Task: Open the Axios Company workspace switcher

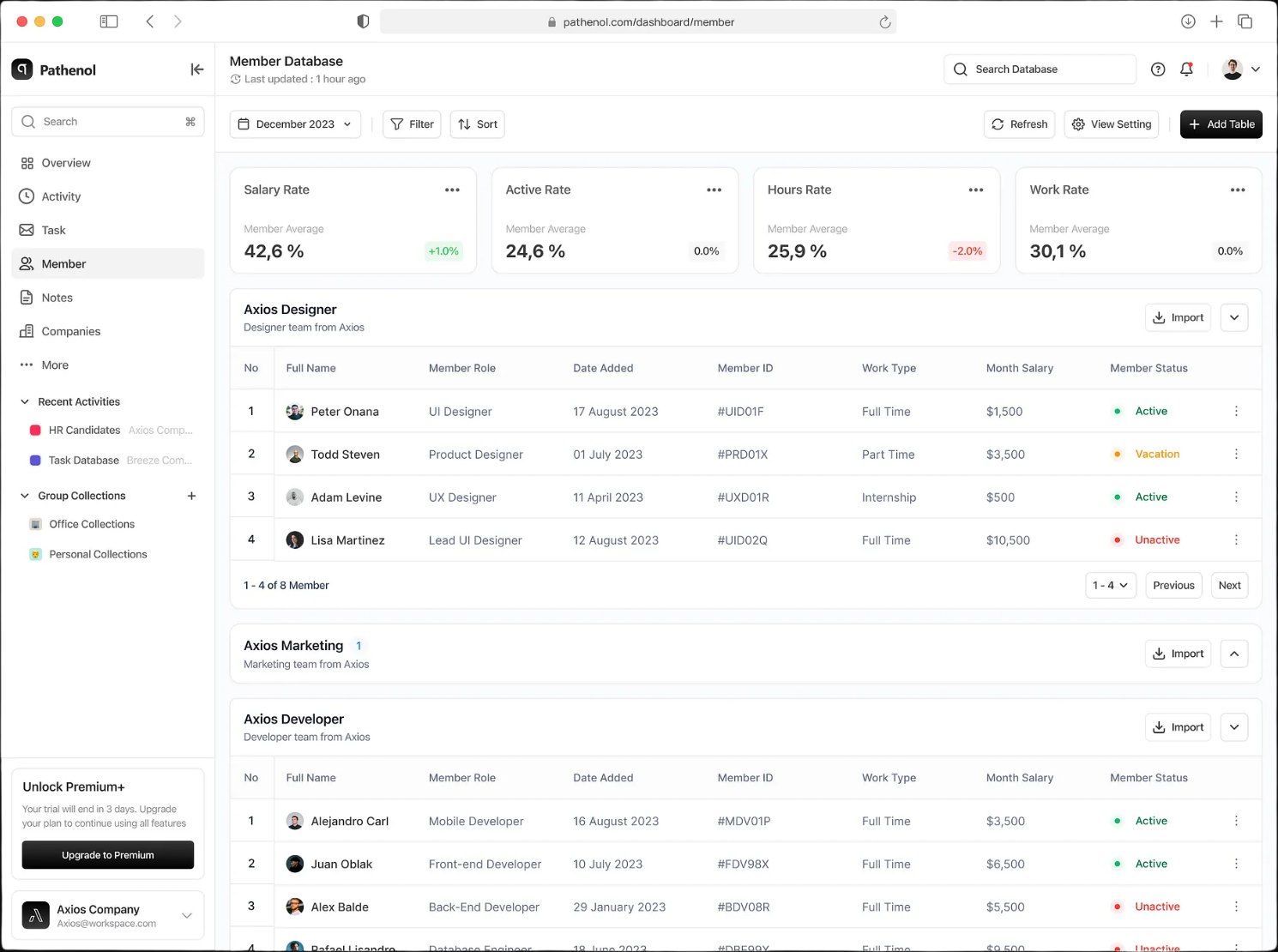Action: coord(108,916)
